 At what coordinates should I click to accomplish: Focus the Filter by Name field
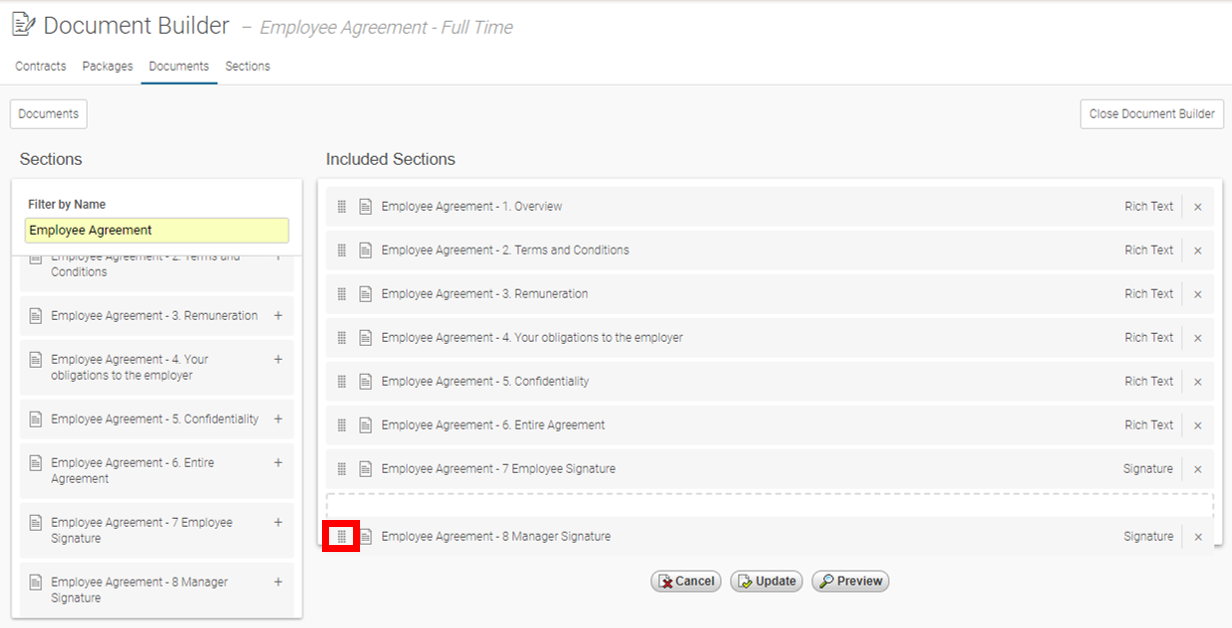(x=157, y=230)
